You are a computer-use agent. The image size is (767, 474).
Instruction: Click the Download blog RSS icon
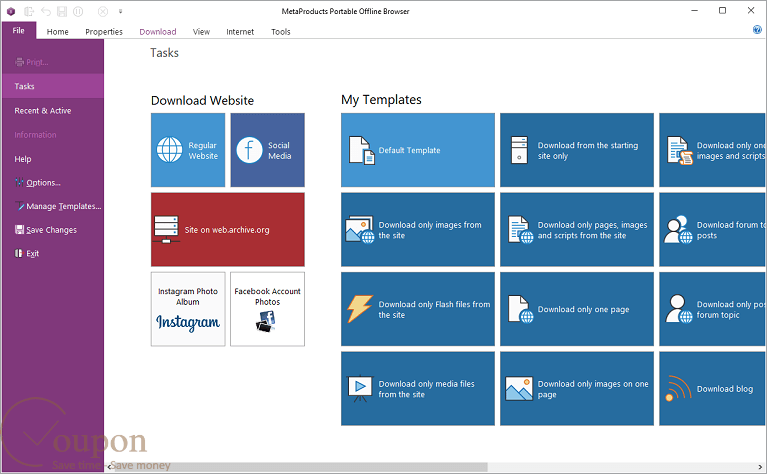pos(678,388)
